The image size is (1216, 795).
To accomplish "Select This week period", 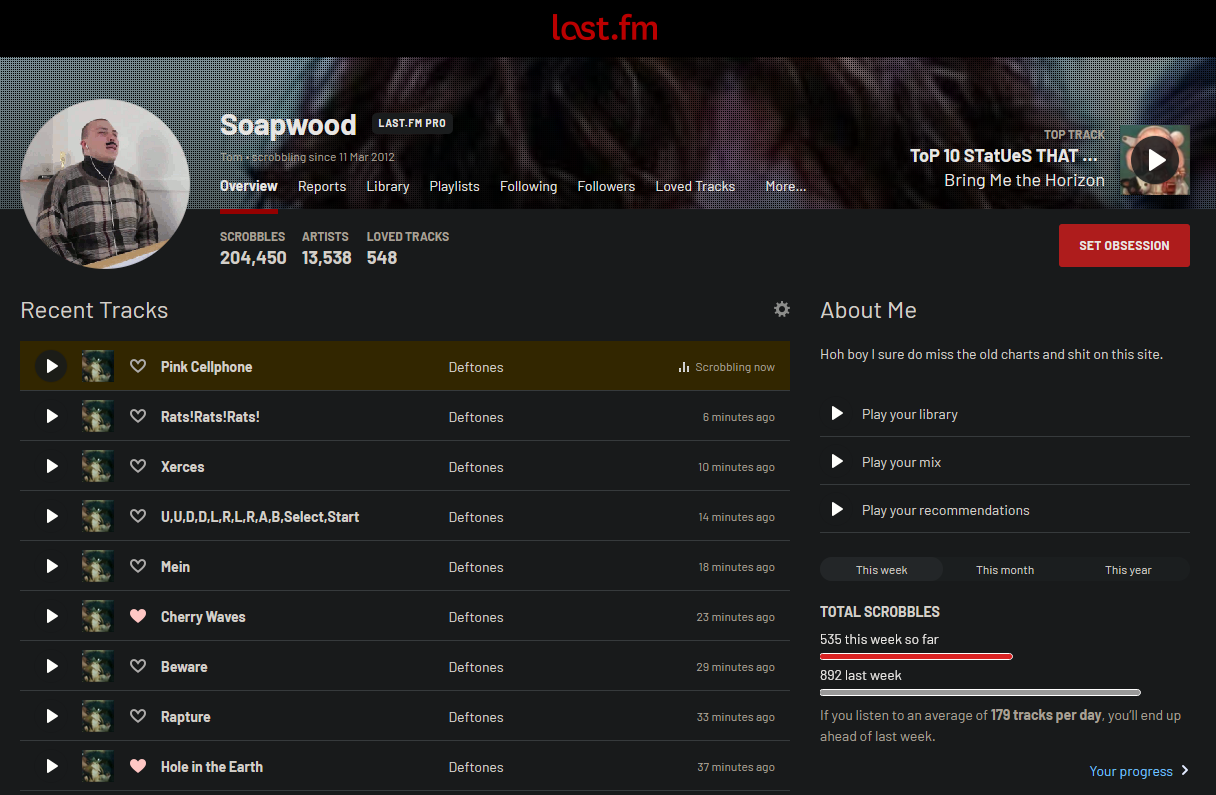I will [882, 570].
